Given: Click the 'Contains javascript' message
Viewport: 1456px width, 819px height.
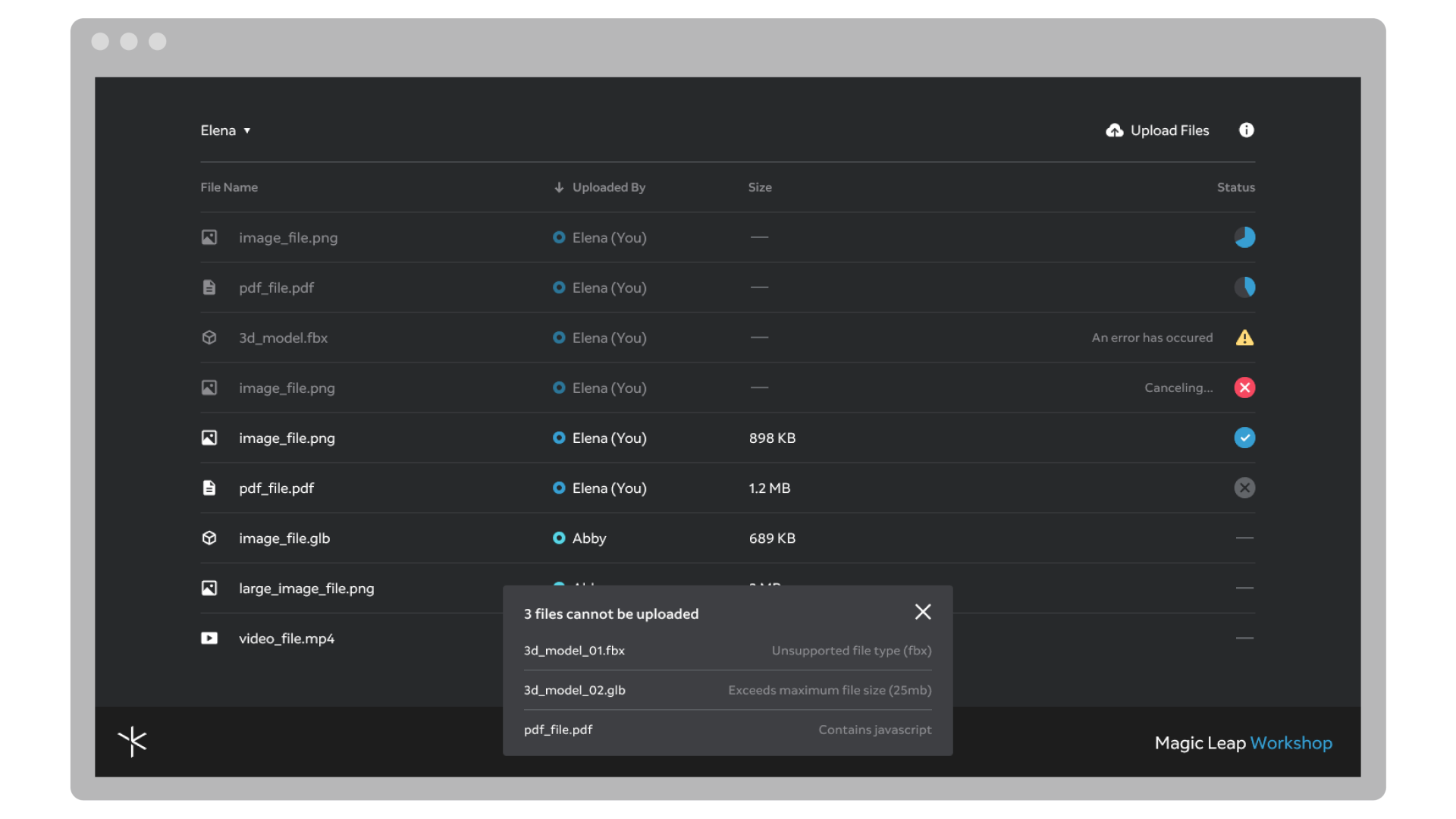Looking at the screenshot, I should 875,730.
